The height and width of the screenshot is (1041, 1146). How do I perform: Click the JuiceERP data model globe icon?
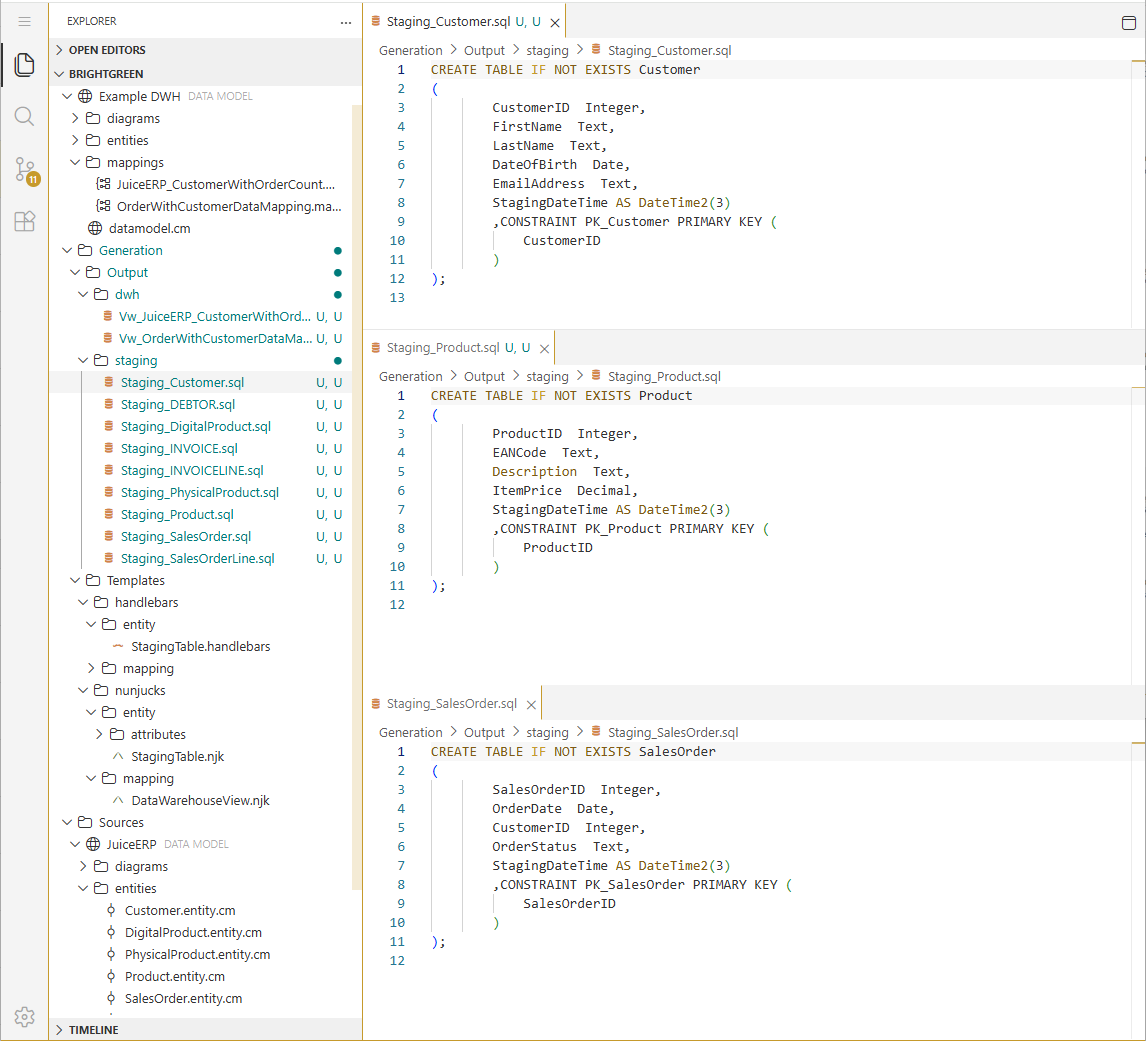click(x=94, y=844)
